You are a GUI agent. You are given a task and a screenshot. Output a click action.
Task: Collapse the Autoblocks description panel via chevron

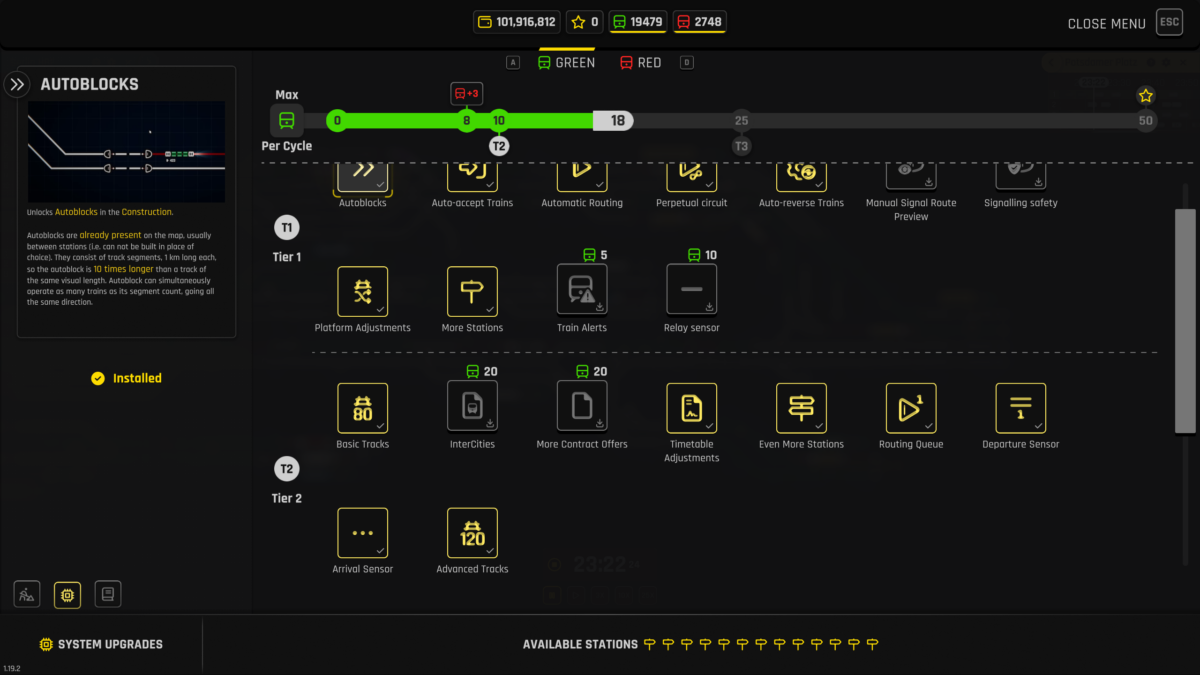click(18, 84)
